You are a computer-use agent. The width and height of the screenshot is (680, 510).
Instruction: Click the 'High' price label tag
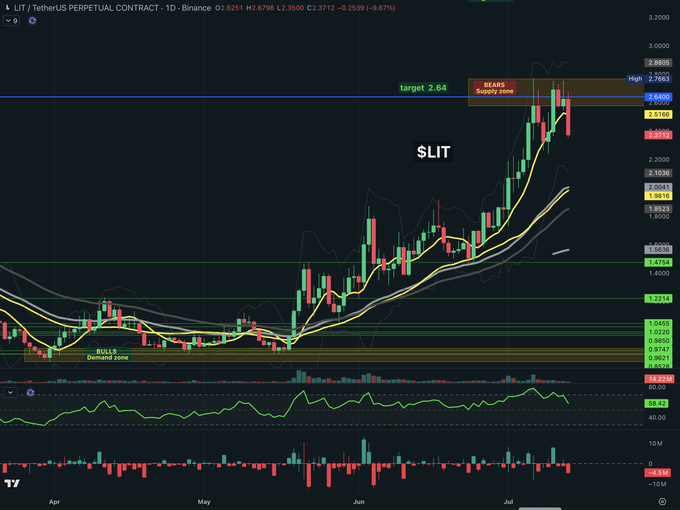coord(635,78)
